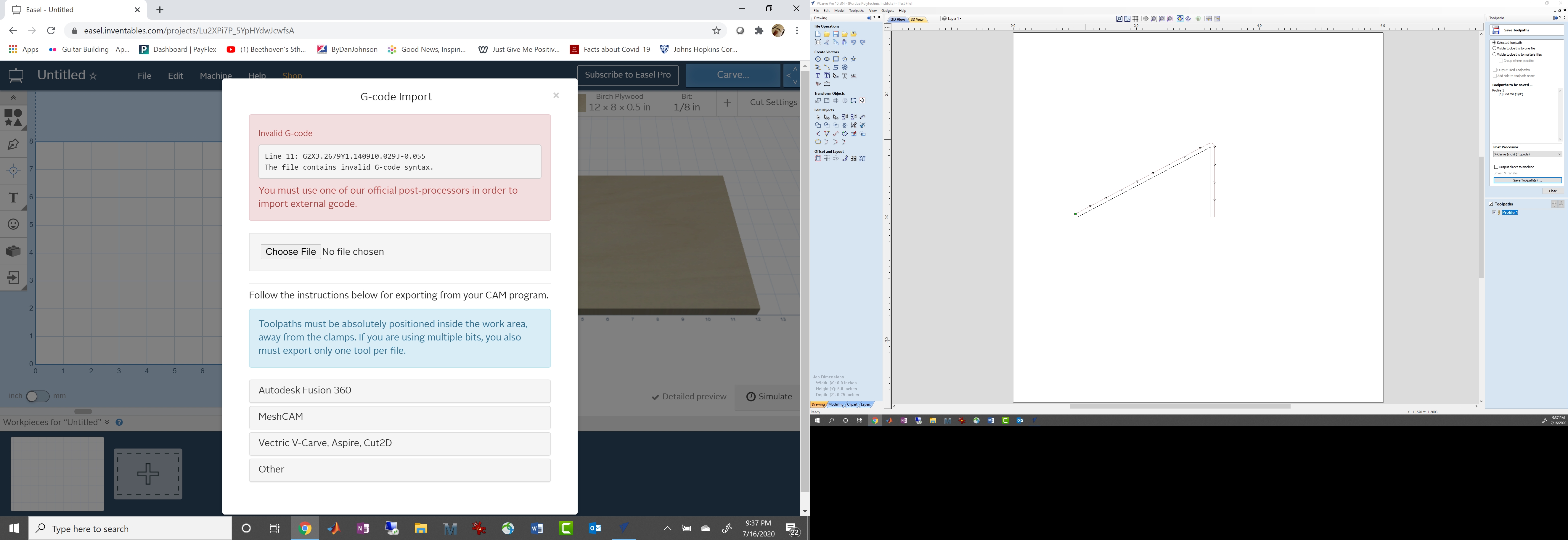Uncheck Profile 1 in the Toolpaths list

coord(1495,213)
